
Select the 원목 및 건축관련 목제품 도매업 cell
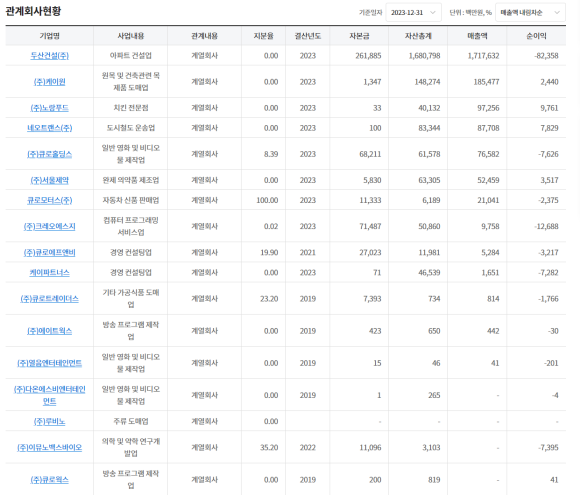pyautogui.click(x=131, y=81)
